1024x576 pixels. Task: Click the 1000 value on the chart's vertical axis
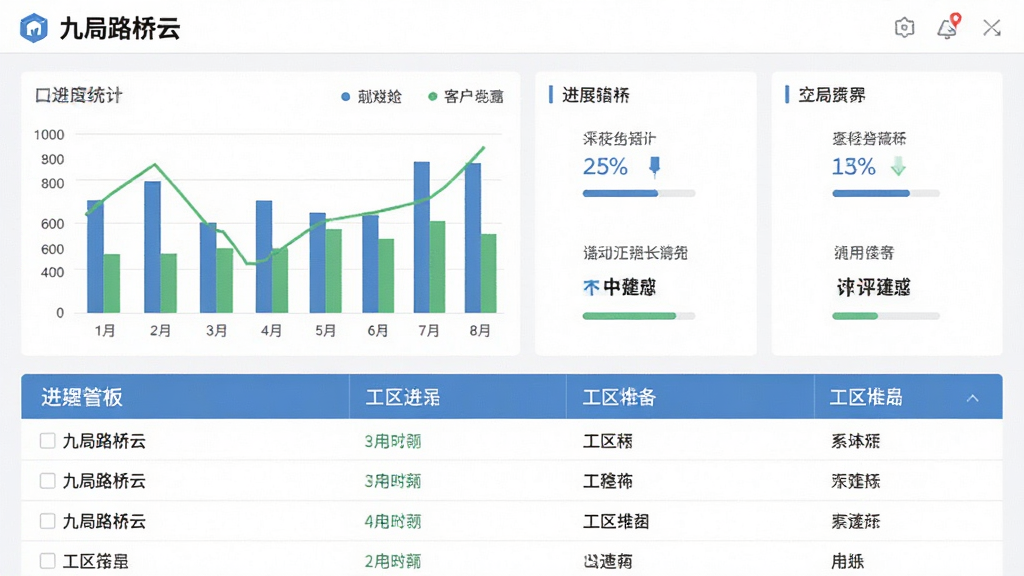click(x=49, y=135)
